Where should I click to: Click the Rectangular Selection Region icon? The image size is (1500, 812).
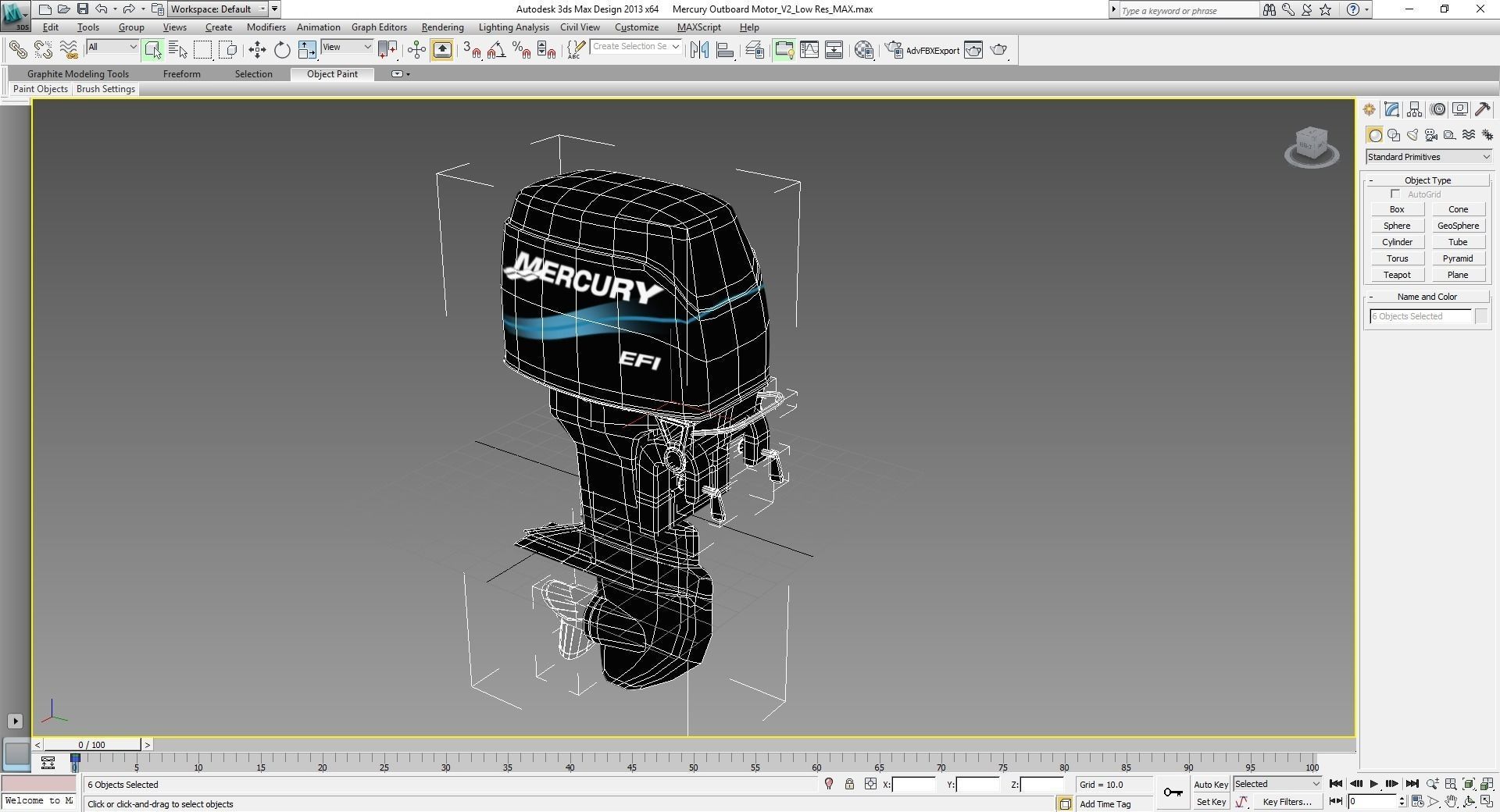pyautogui.click(x=203, y=50)
